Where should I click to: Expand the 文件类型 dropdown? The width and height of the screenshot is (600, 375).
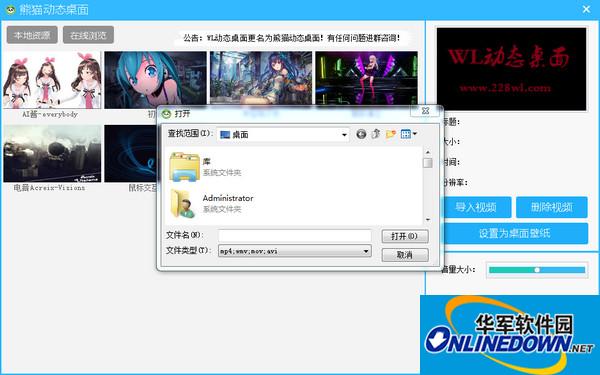[x=366, y=251]
